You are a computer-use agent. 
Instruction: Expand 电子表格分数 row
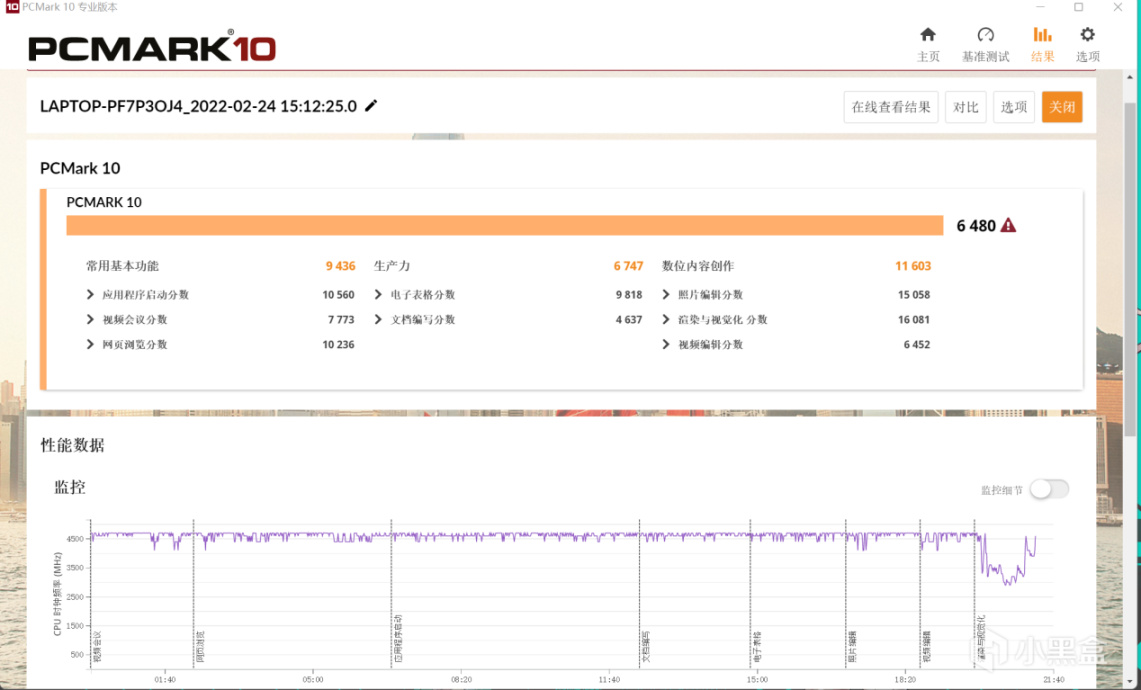378,295
